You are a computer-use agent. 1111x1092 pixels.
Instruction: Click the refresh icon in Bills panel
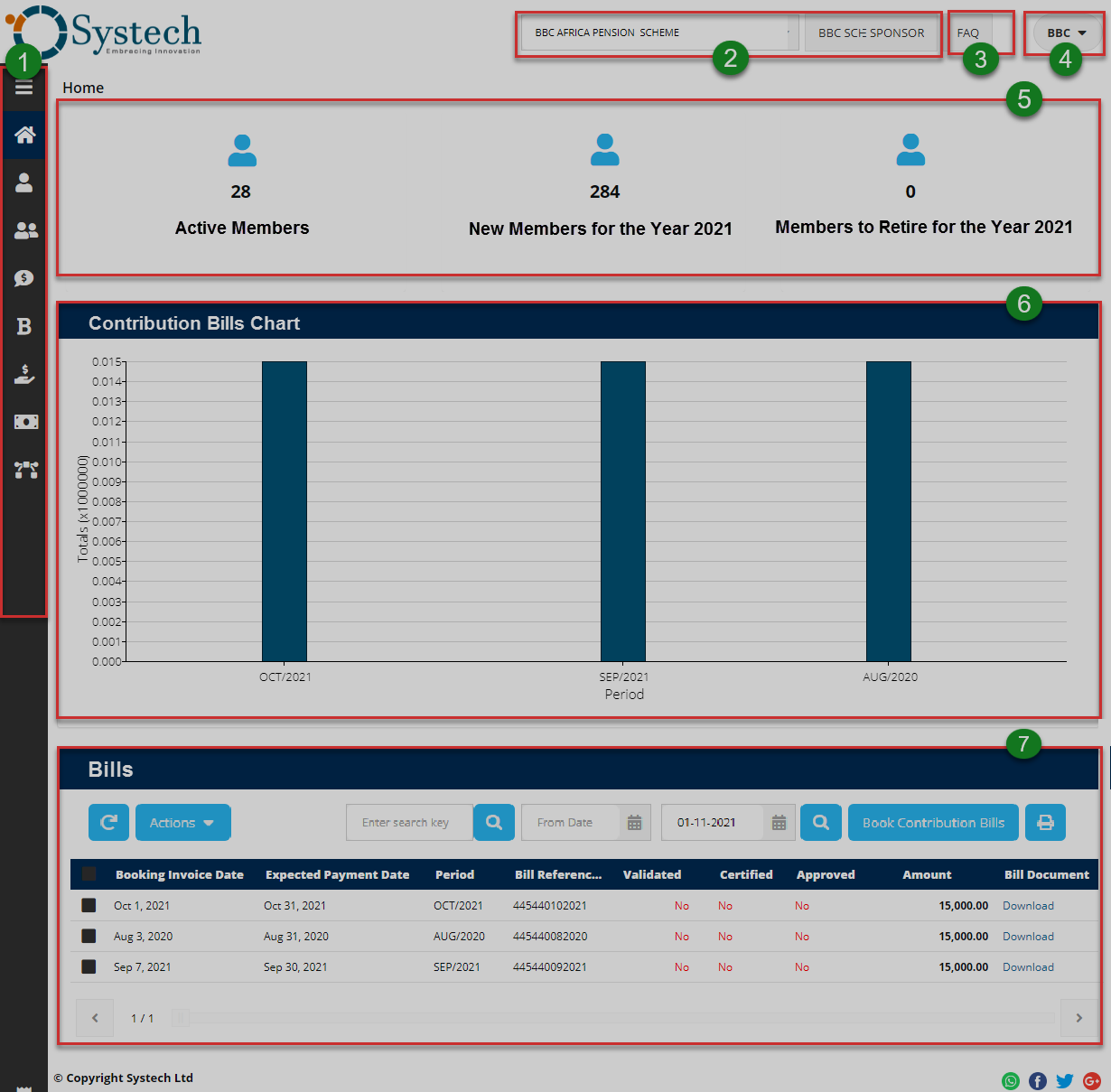[x=108, y=823]
